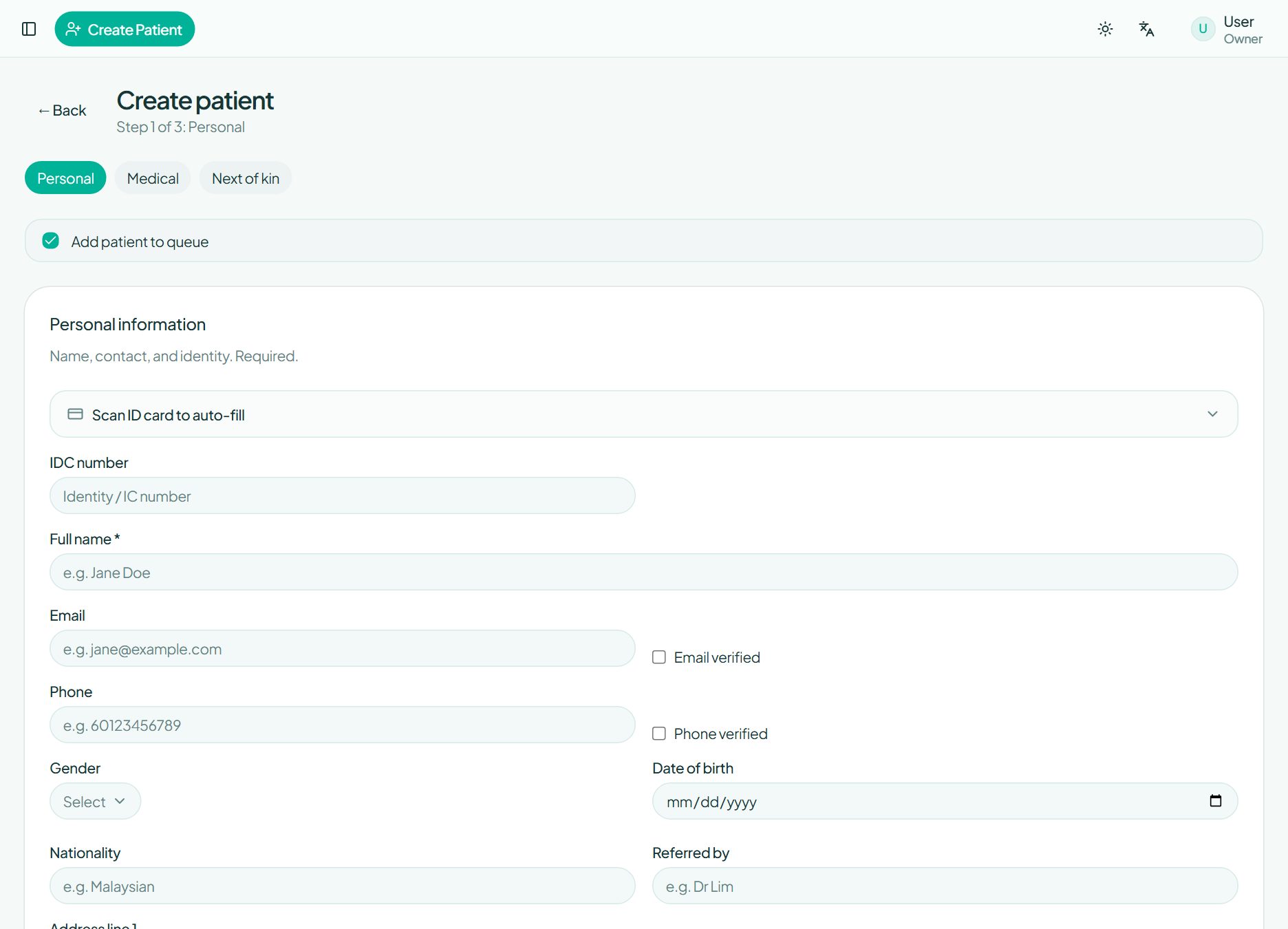Click the Full name input field
1288x929 pixels.
coord(643,572)
